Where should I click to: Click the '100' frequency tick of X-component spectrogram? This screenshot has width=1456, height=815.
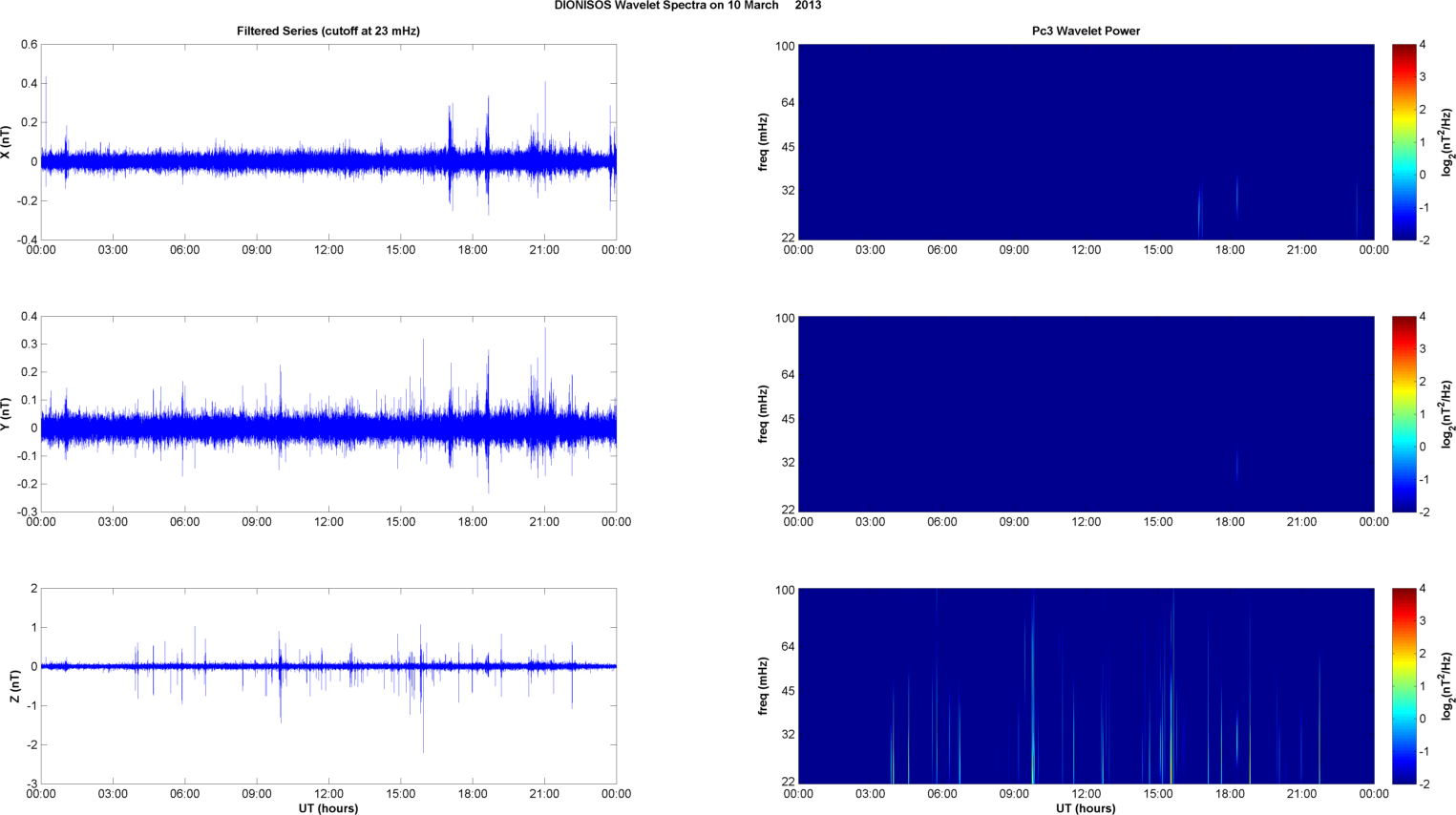[785, 47]
